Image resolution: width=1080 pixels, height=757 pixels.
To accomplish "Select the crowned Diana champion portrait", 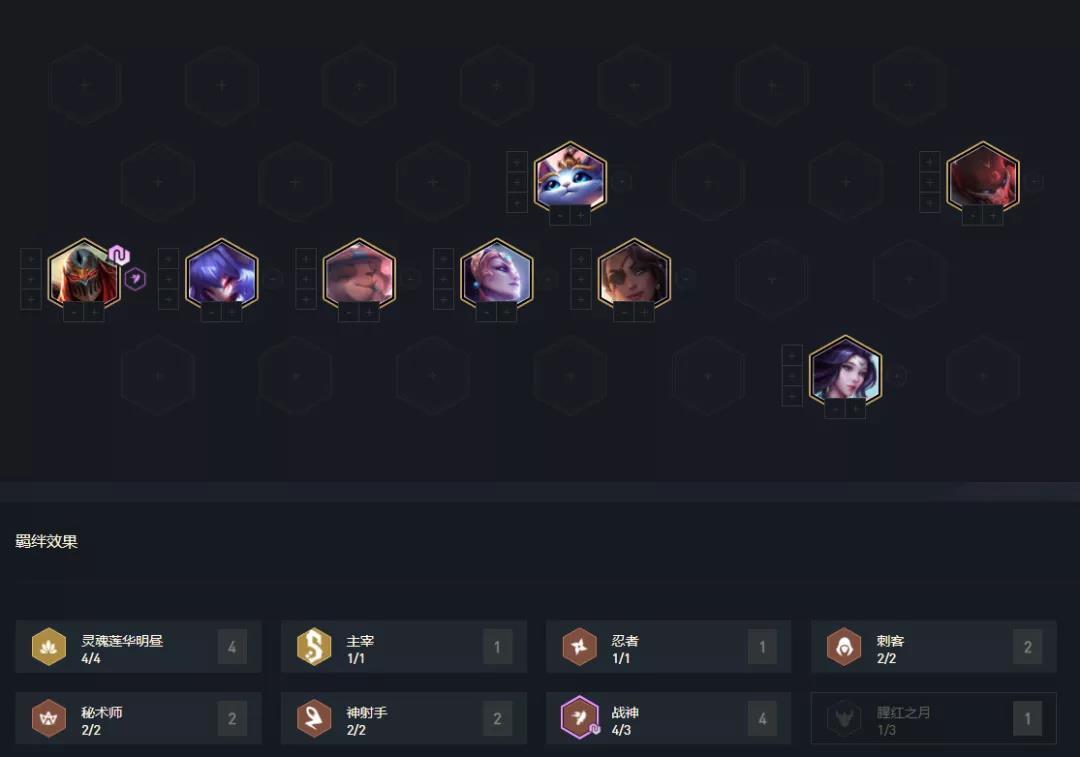I will (497, 274).
